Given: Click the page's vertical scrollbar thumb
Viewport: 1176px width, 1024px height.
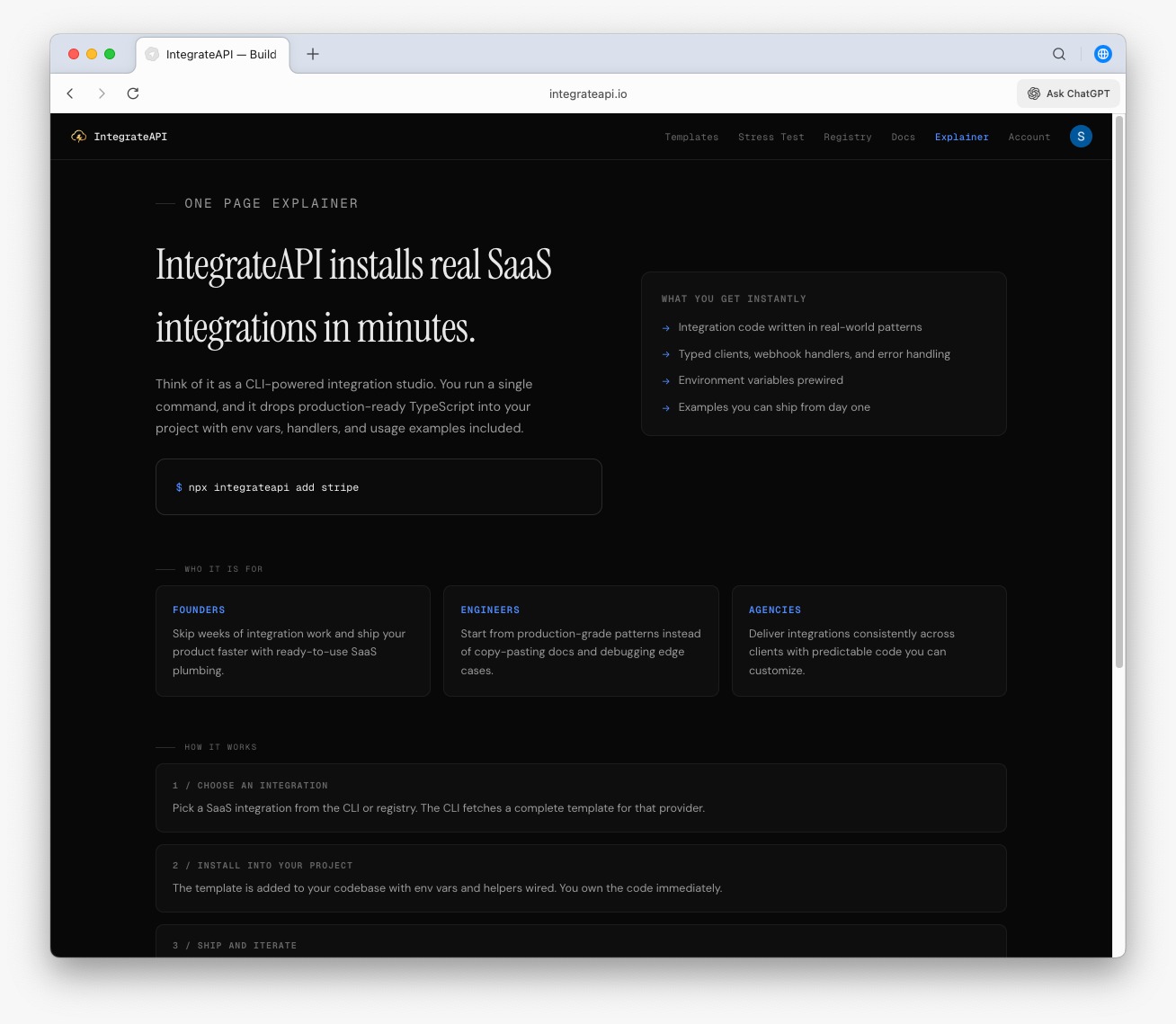Looking at the screenshot, I should coord(1119,391).
